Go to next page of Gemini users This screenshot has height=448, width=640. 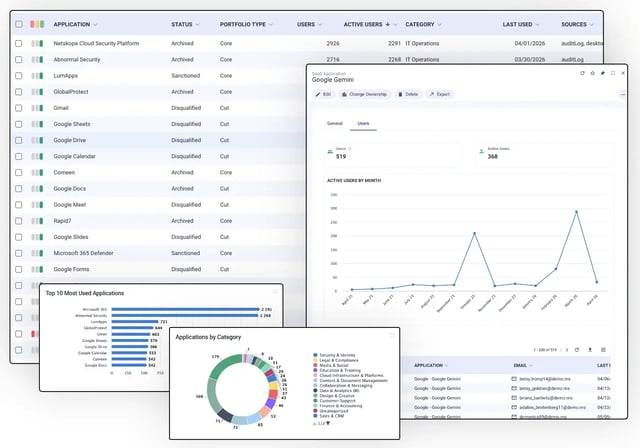pyautogui.click(x=567, y=350)
